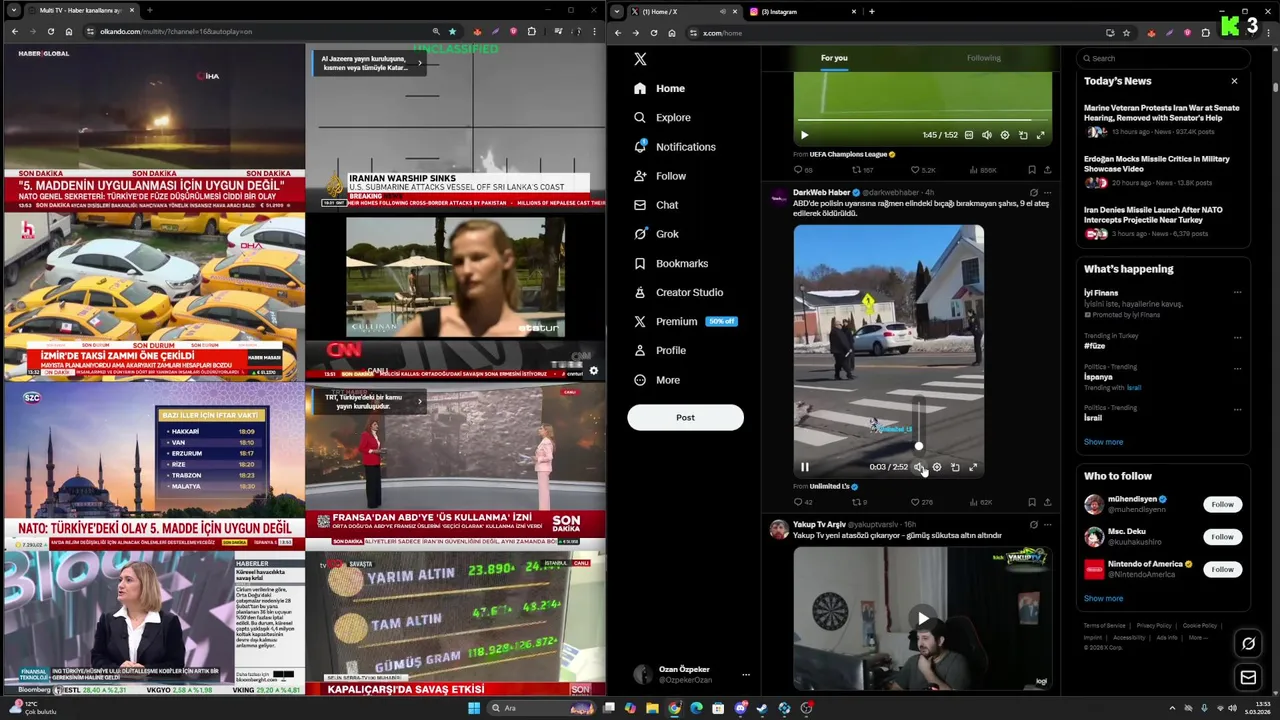1280x720 pixels.
Task: Like the DarkWeb Haber post with 276 likes
Action: pyautogui.click(x=921, y=502)
